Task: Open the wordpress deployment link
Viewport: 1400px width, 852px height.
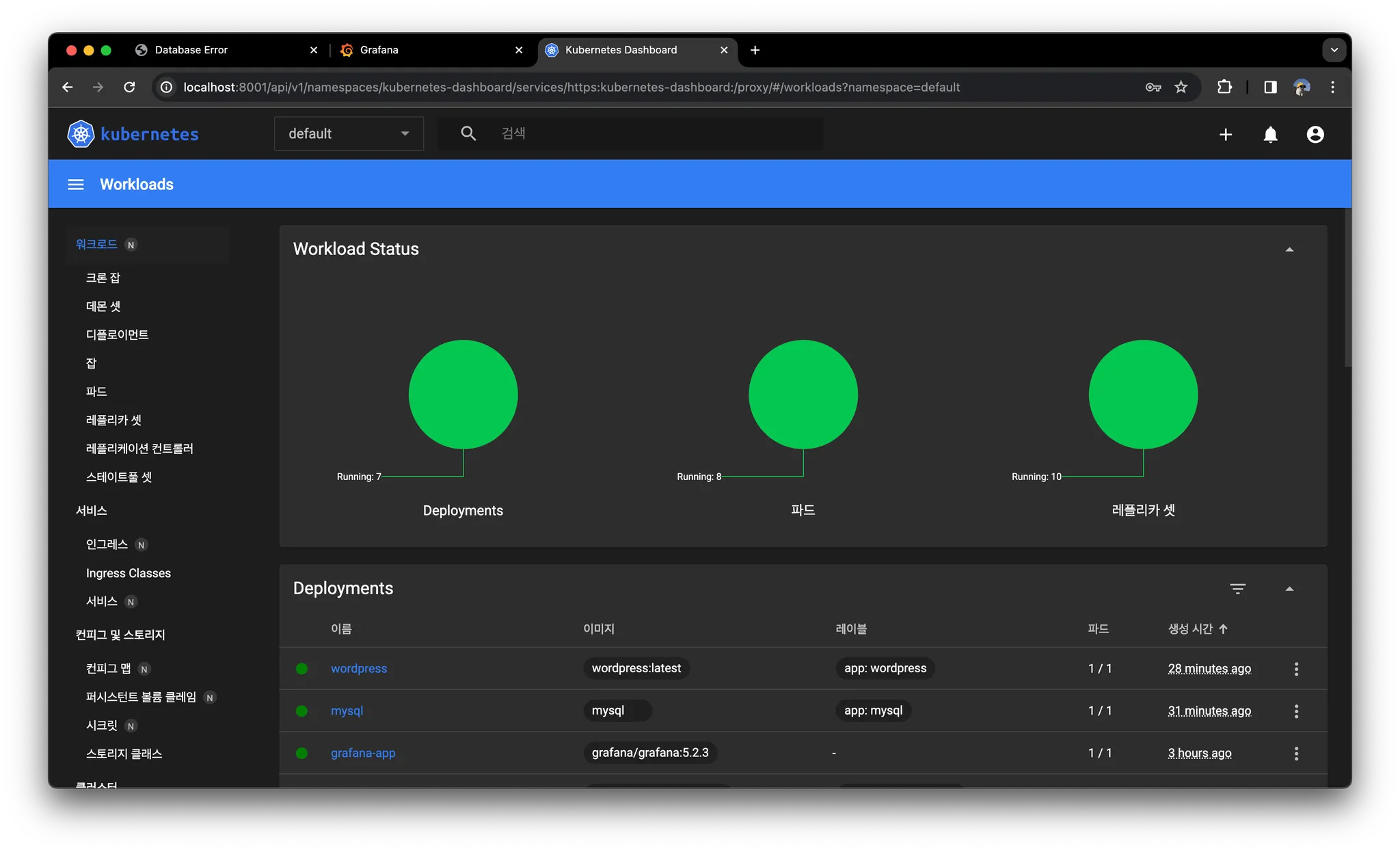Action: point(359,669)
